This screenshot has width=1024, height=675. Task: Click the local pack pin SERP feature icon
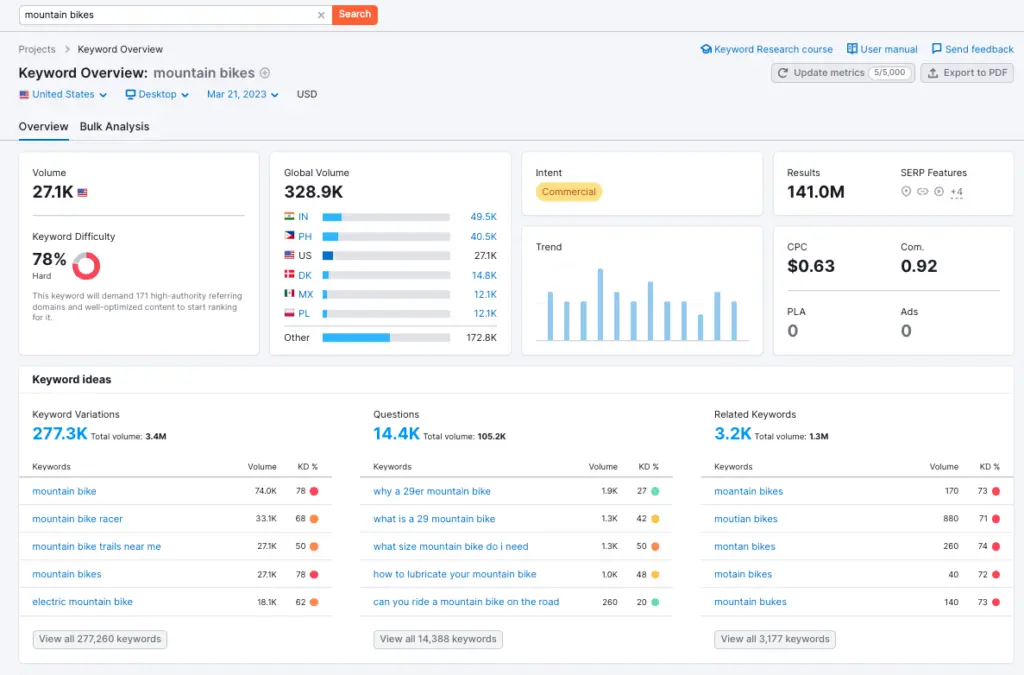tap(906, 192)
